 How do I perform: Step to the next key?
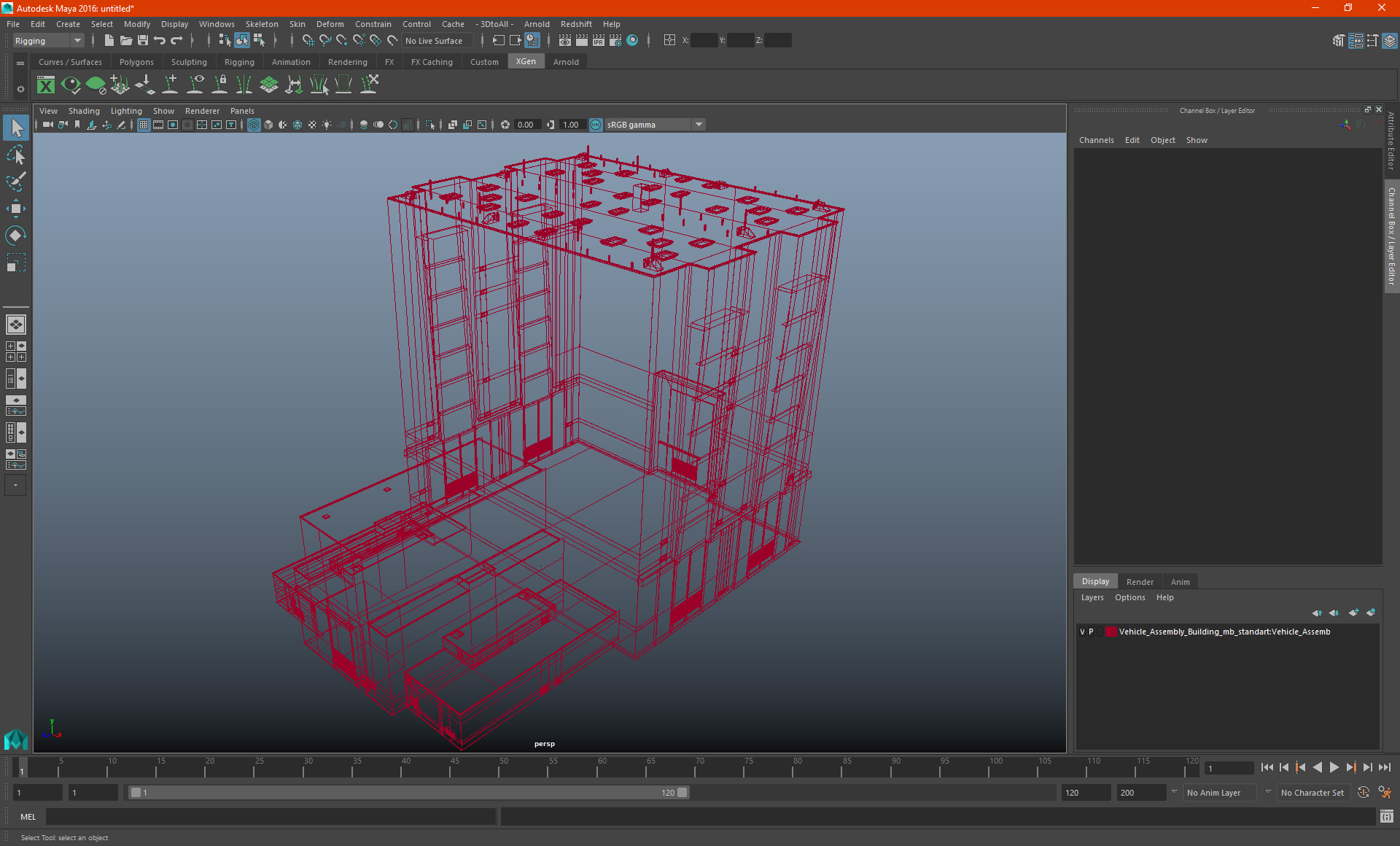pyautogui.click(x=1350, y=767)
